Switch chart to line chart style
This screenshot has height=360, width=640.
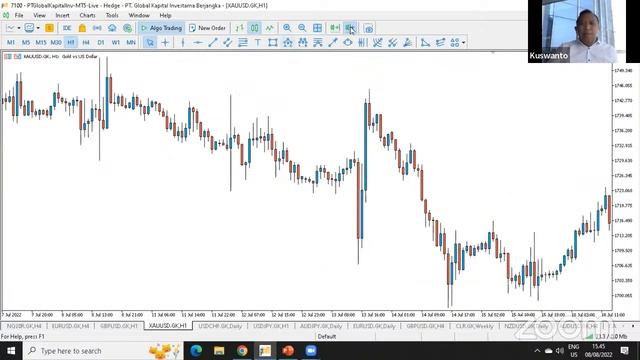(x=270, y=28)
